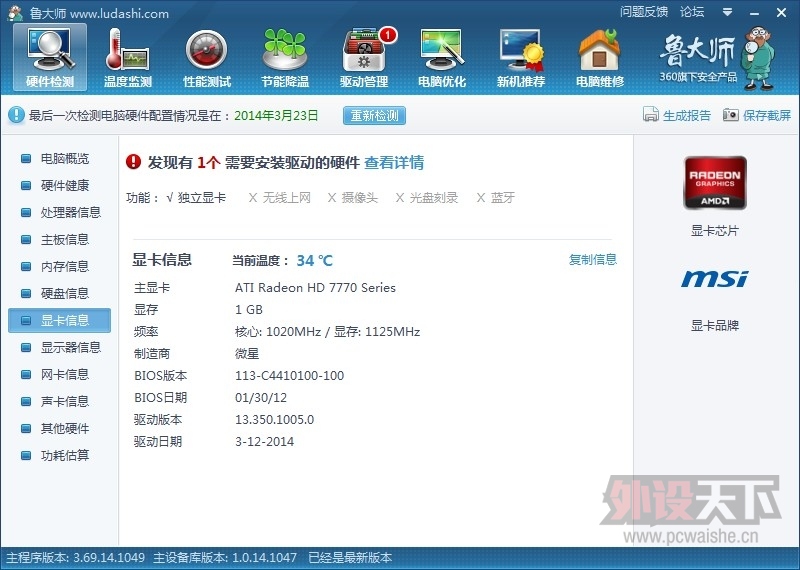Open the 问题反馈 feedback link
Viewport: 800px width, 570px height.
pyautogui.click(x=644, y=12)
